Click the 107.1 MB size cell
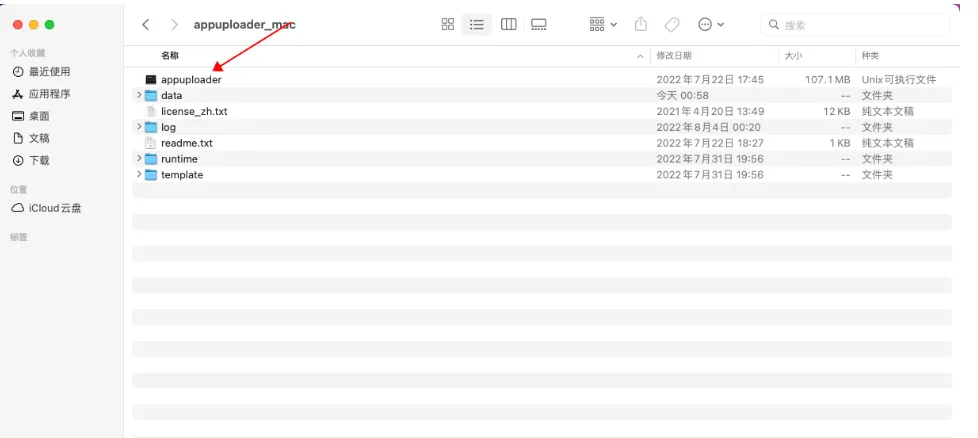The height and width of the screenshot is (438, 978). click(x=827, y=80)
